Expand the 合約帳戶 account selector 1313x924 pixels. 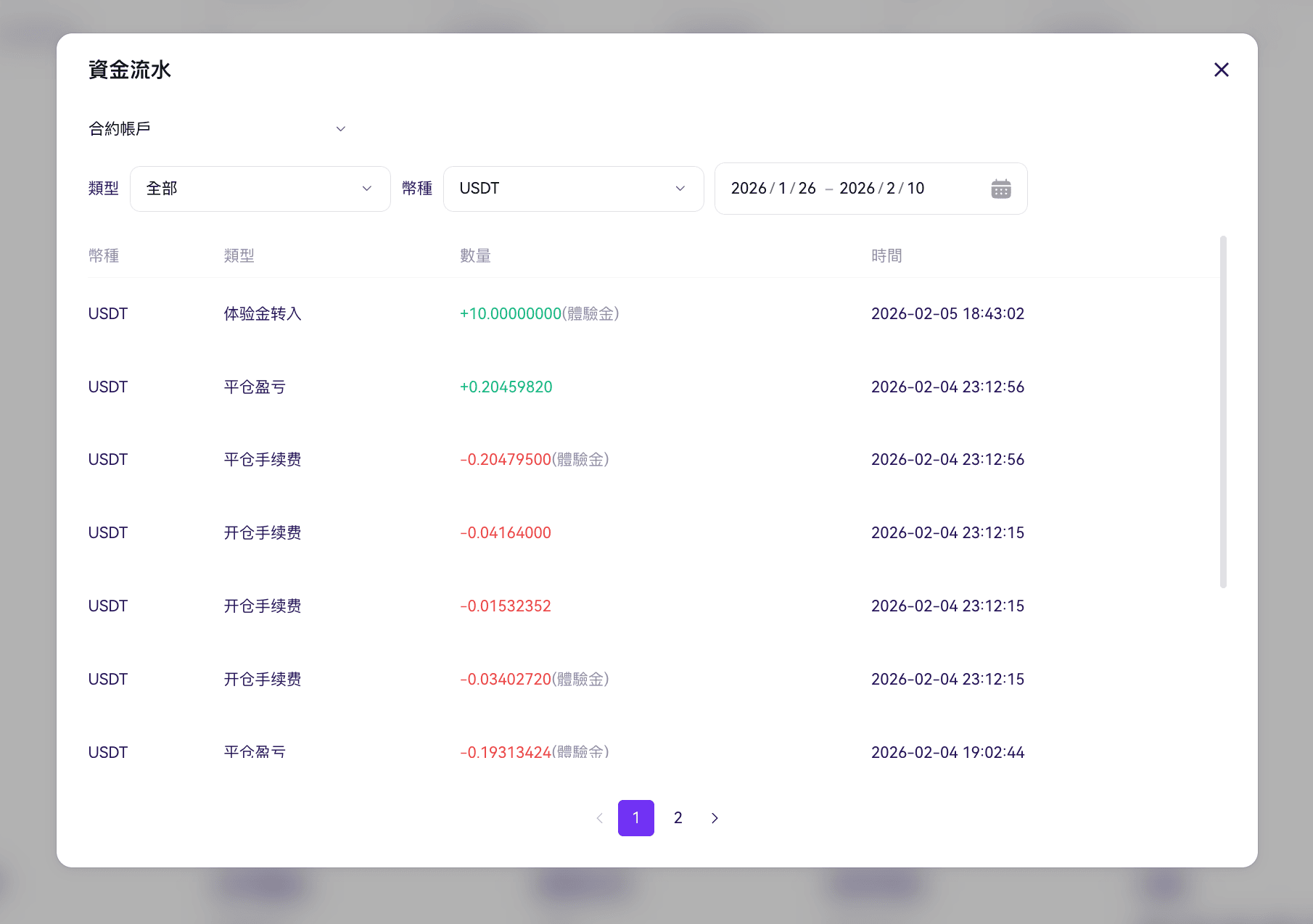click(217, 128)
